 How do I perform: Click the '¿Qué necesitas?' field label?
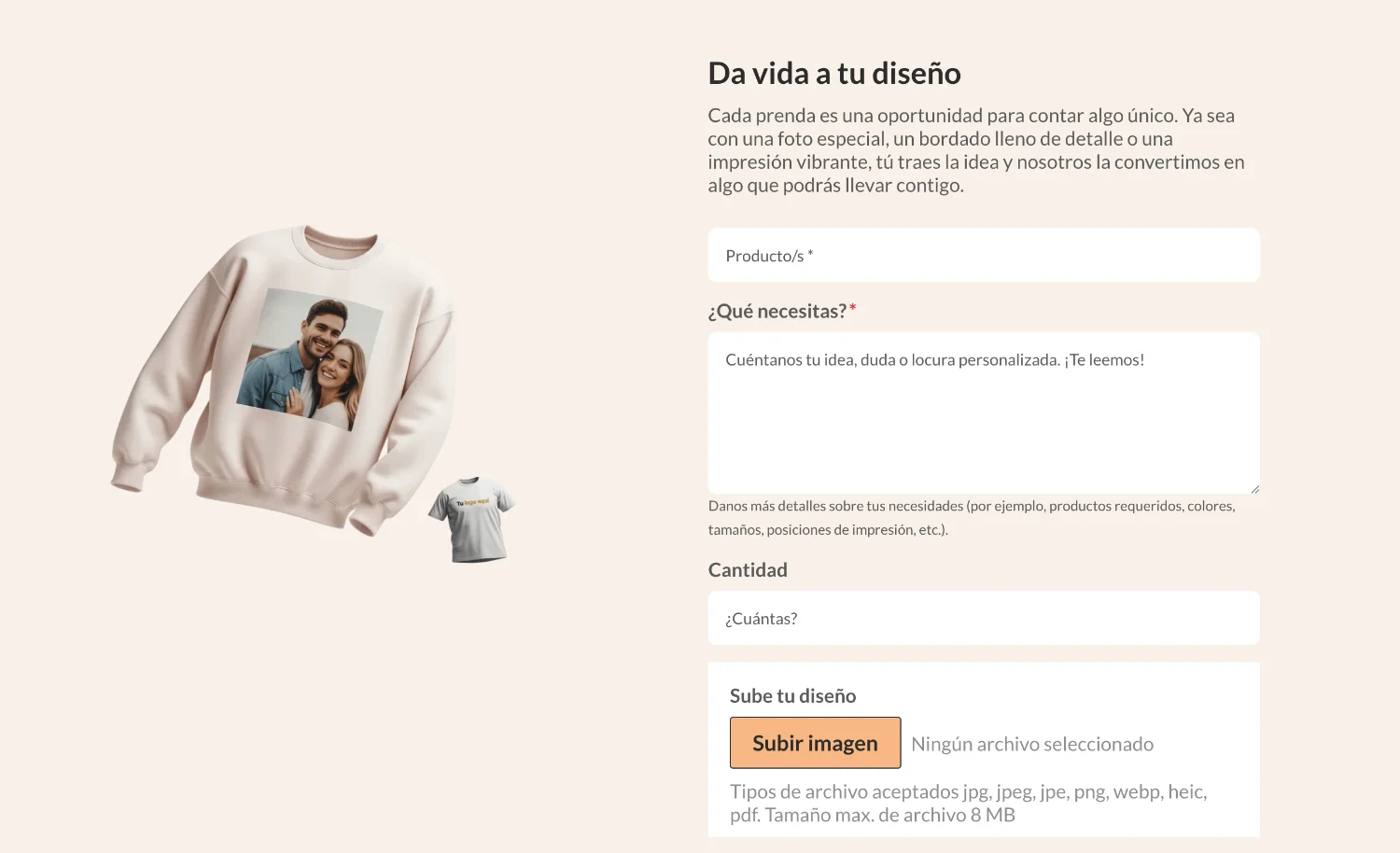pos(777,311)
